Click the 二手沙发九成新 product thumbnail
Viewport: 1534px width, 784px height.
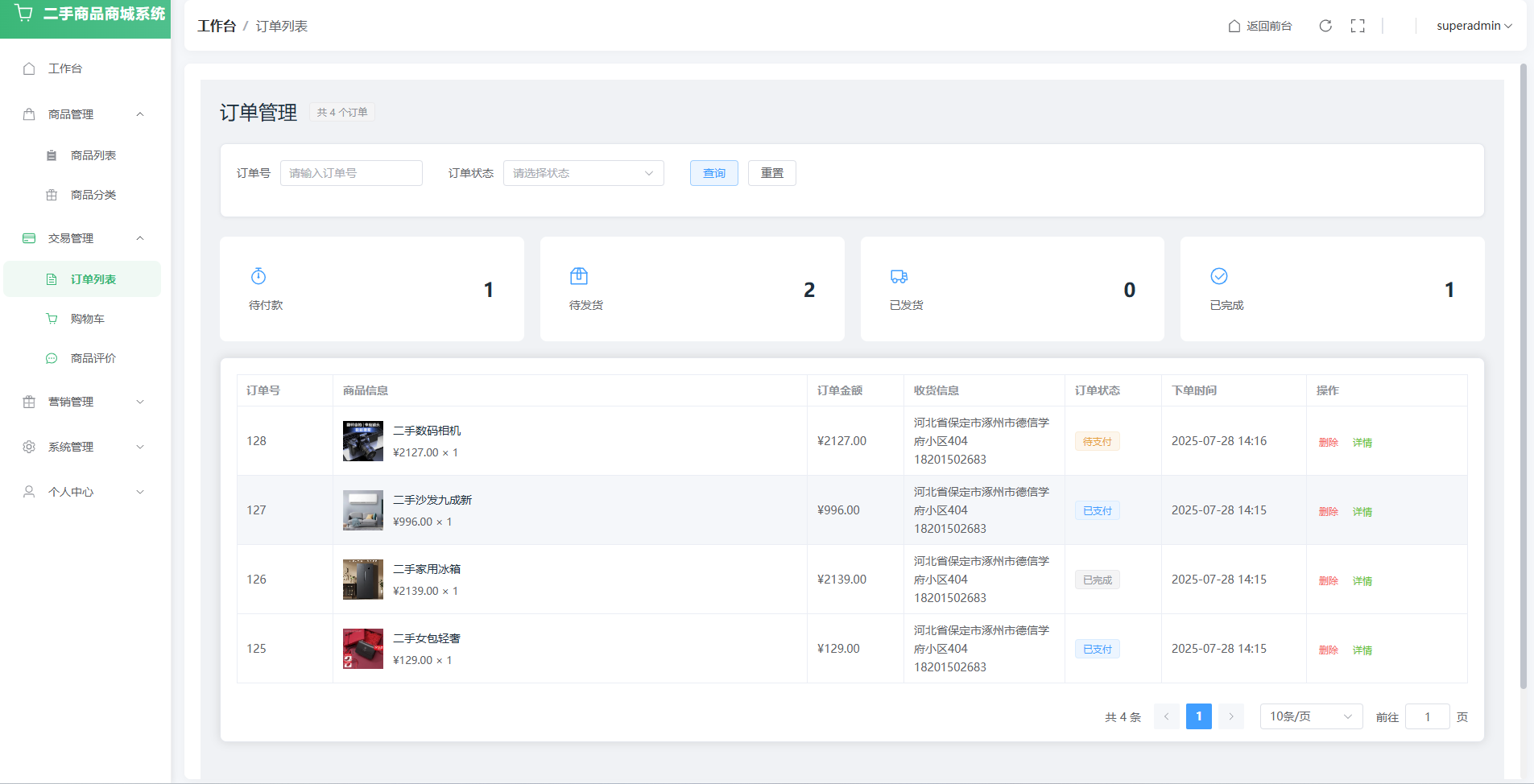tap(363, 510)
